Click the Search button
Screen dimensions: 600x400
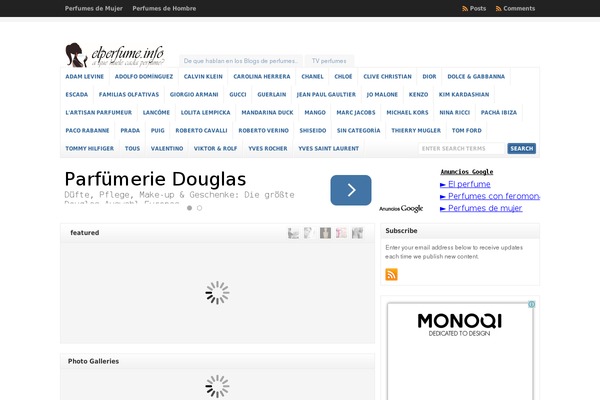point(522,149)
